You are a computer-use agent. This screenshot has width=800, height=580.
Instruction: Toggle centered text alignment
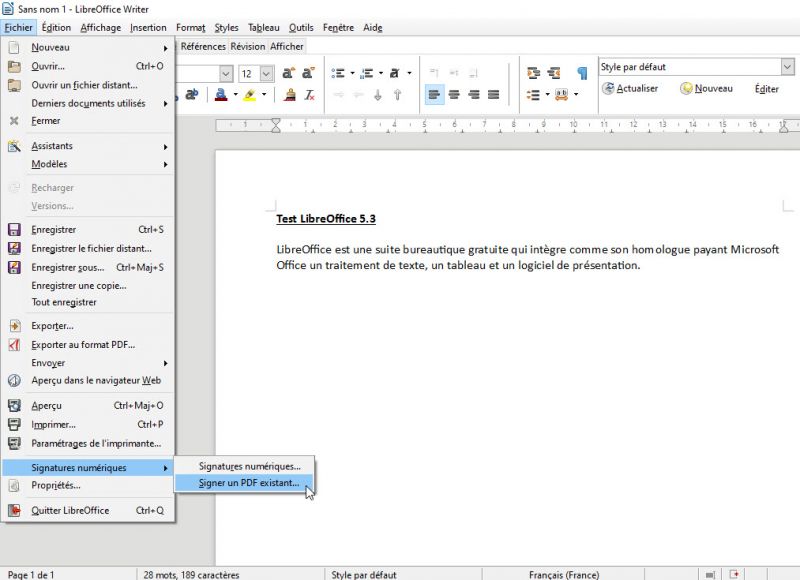pos(455,94)
